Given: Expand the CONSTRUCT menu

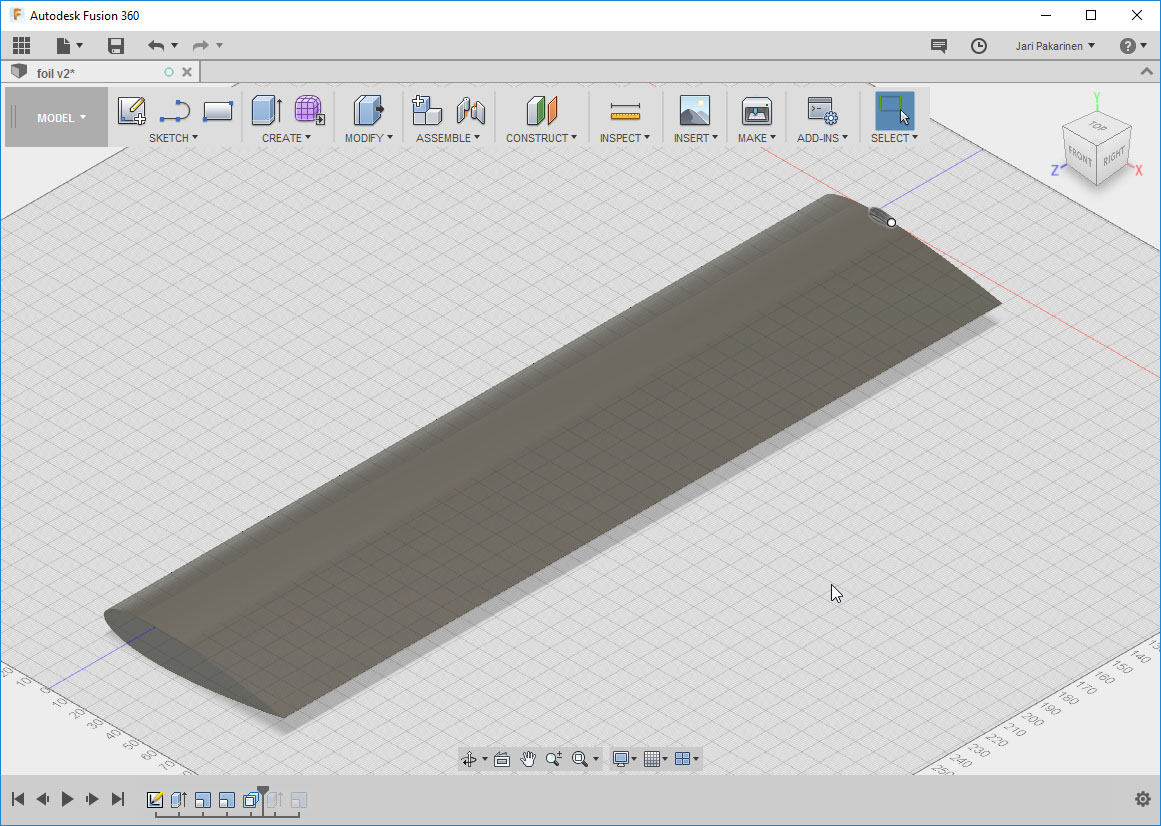Looking at the screenshot, I should (x=541, y=138).
